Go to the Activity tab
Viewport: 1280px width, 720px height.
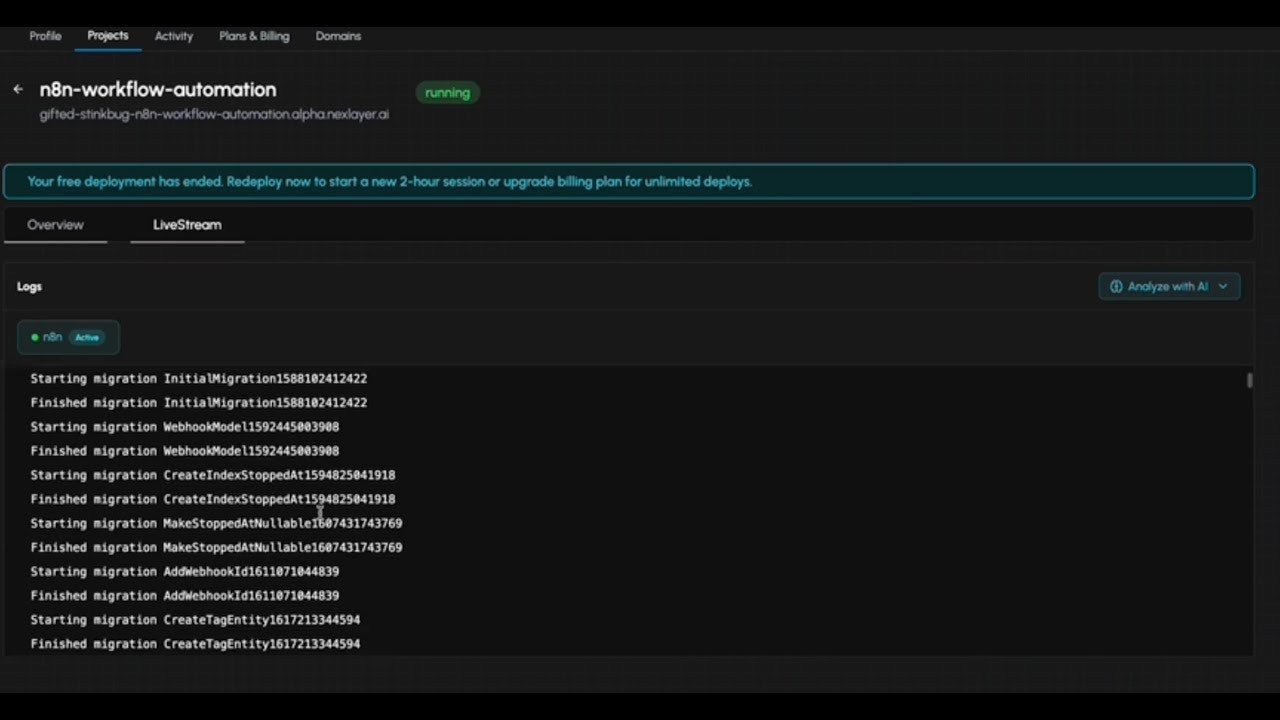173,36
